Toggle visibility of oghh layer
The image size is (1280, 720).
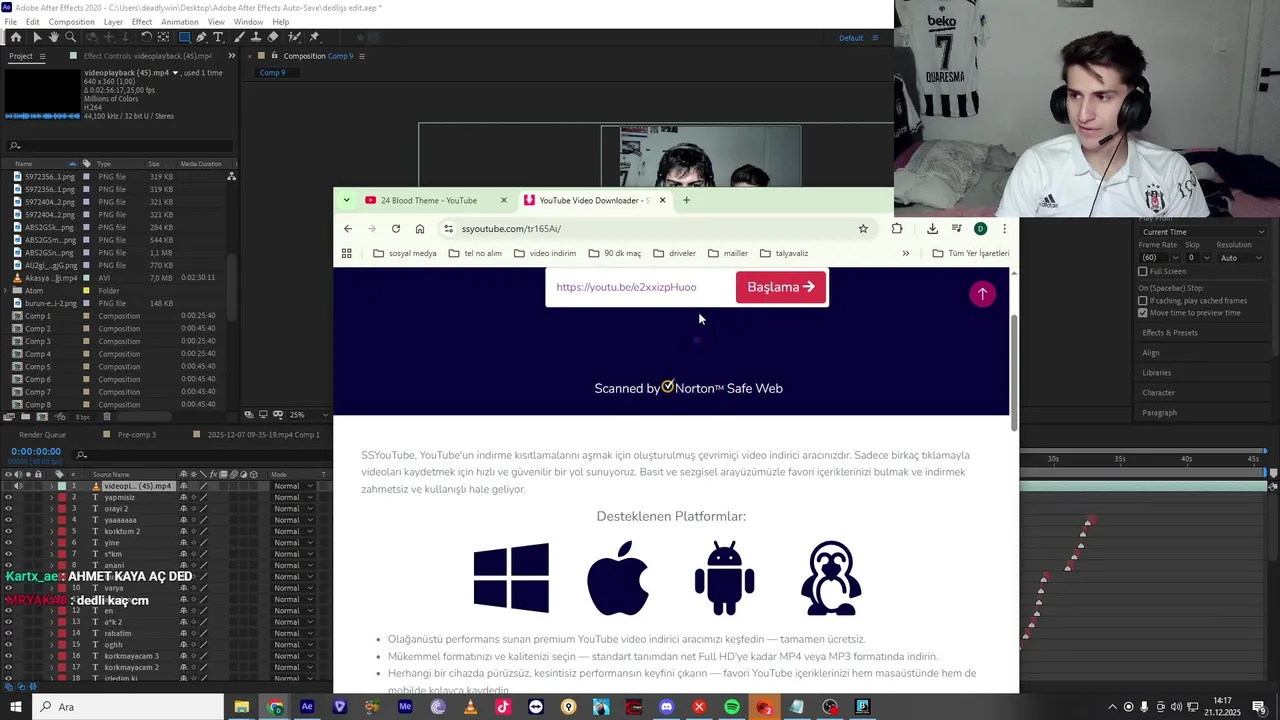[x=8, y=644]
